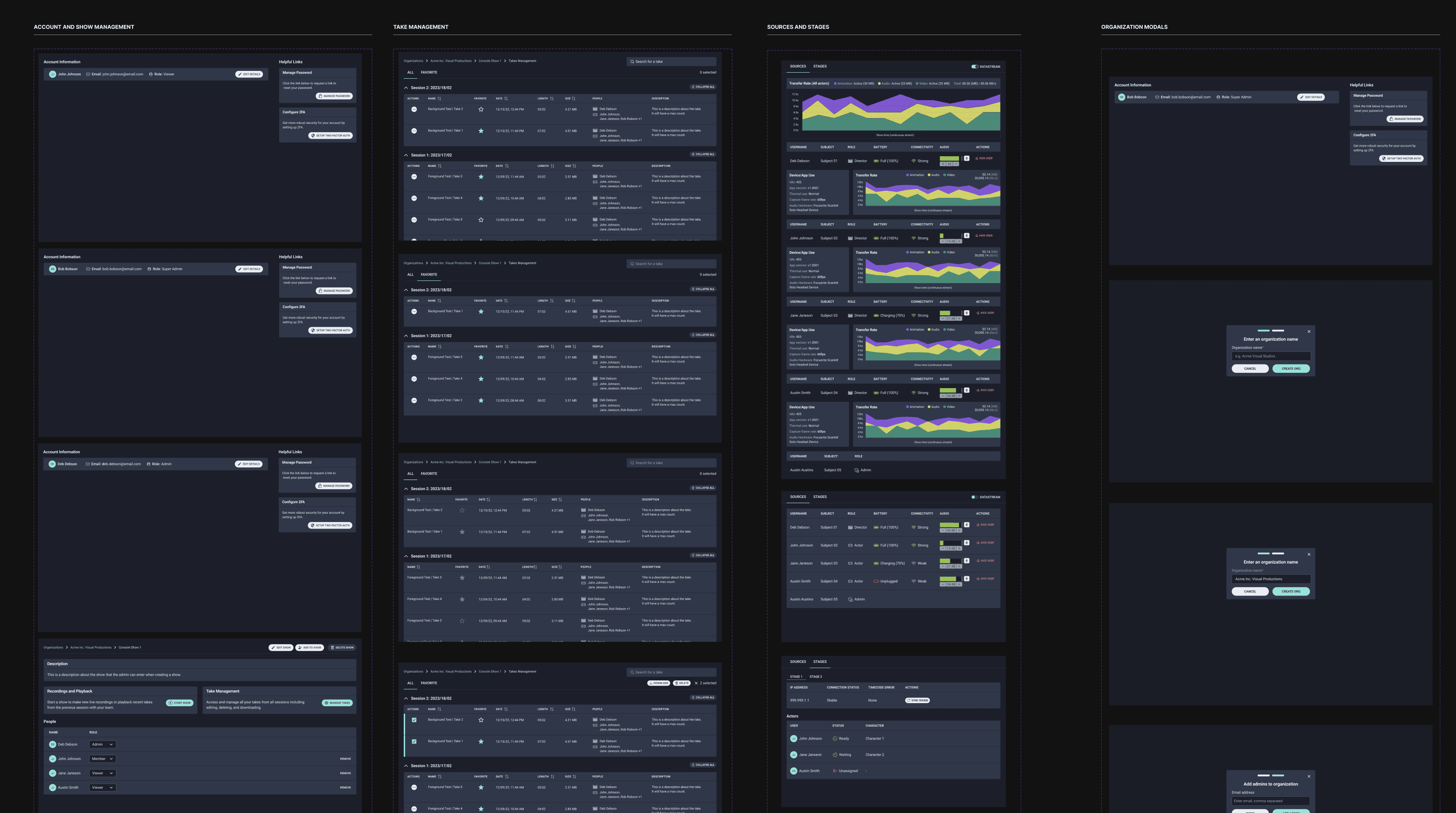Click Animation: Active (30 MB) legend dot
This screenshot has width=1456, height=813.
tap(835, 84)
